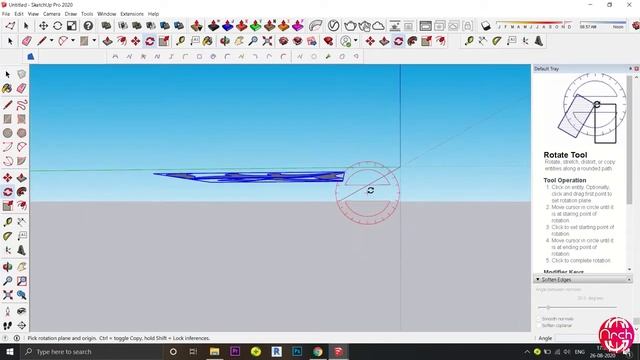Select the Look Around eye tool
640x360 pixels.
click(x=22, y=311)
